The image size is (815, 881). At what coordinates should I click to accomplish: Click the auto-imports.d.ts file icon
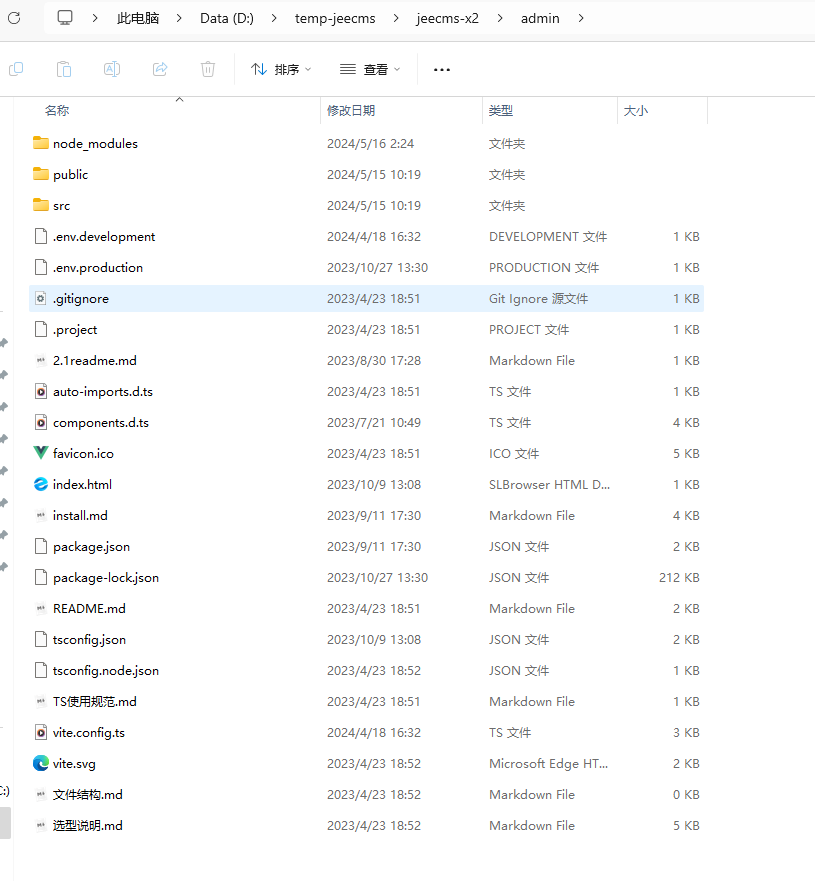click(x=40, y=392)
